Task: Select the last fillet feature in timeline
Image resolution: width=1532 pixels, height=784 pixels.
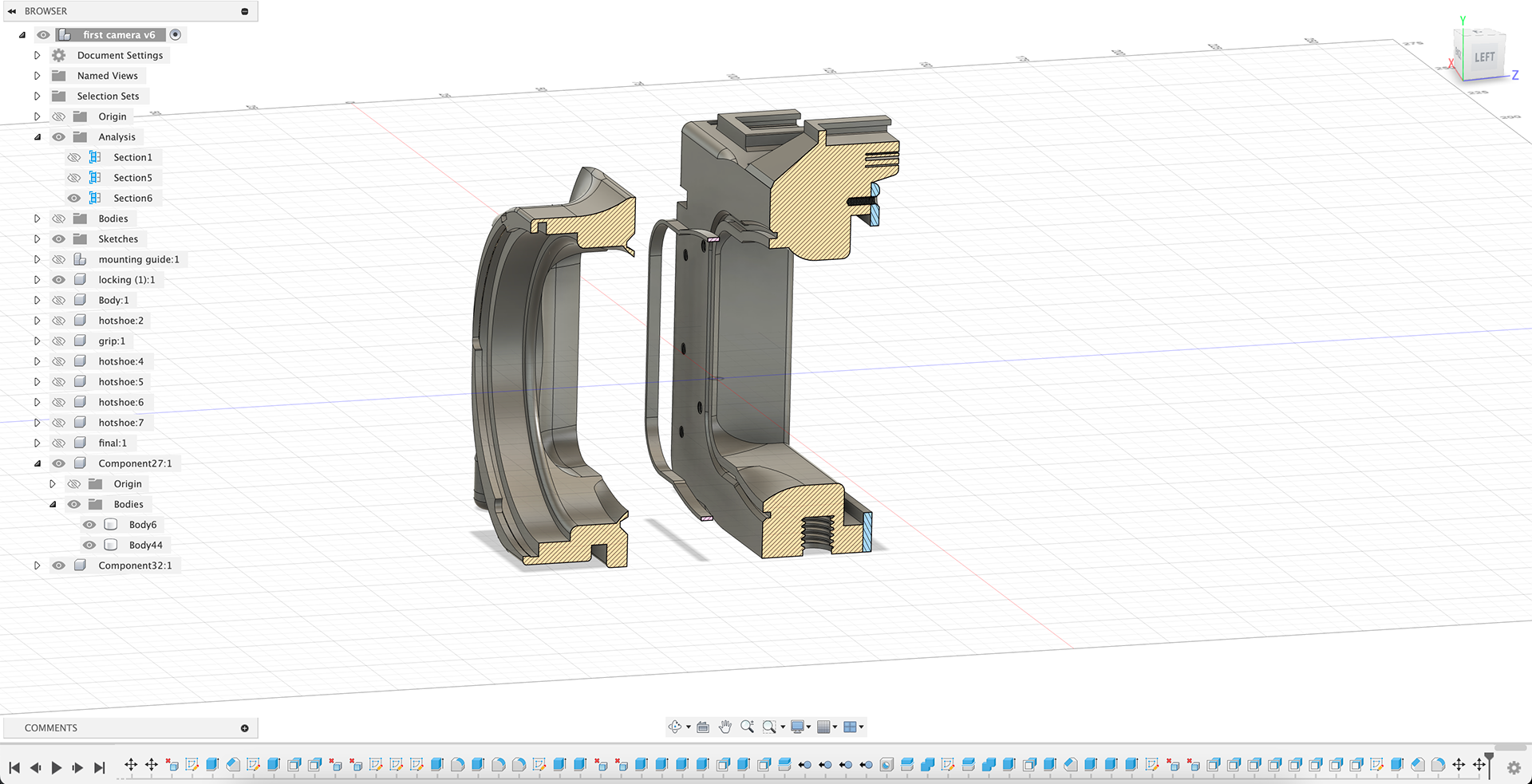Action: click(1438, 765)
